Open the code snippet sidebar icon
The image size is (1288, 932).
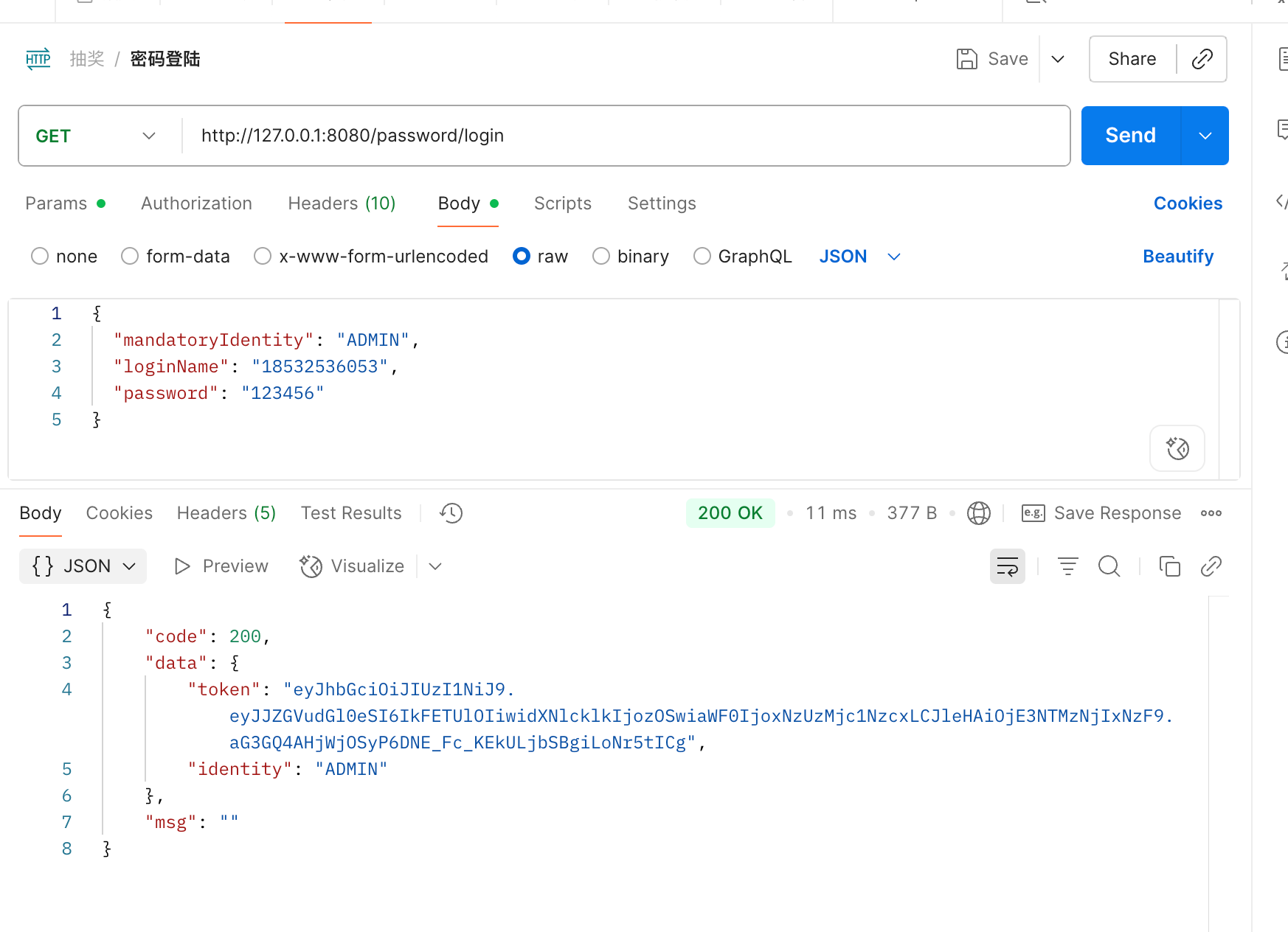tap(1282, 201)
